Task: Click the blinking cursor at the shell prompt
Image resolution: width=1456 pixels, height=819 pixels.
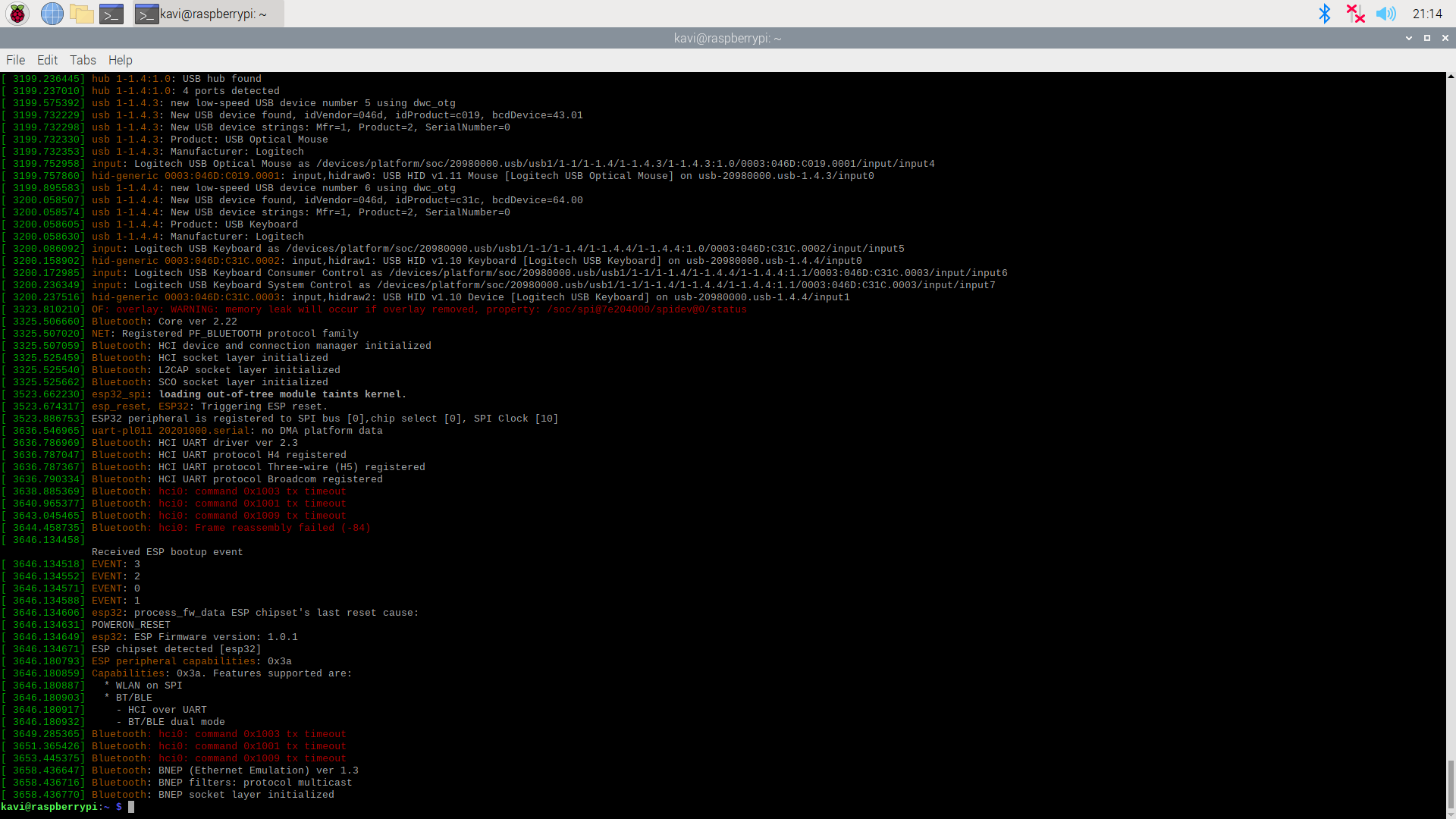Action: click(x=132, y=806)
